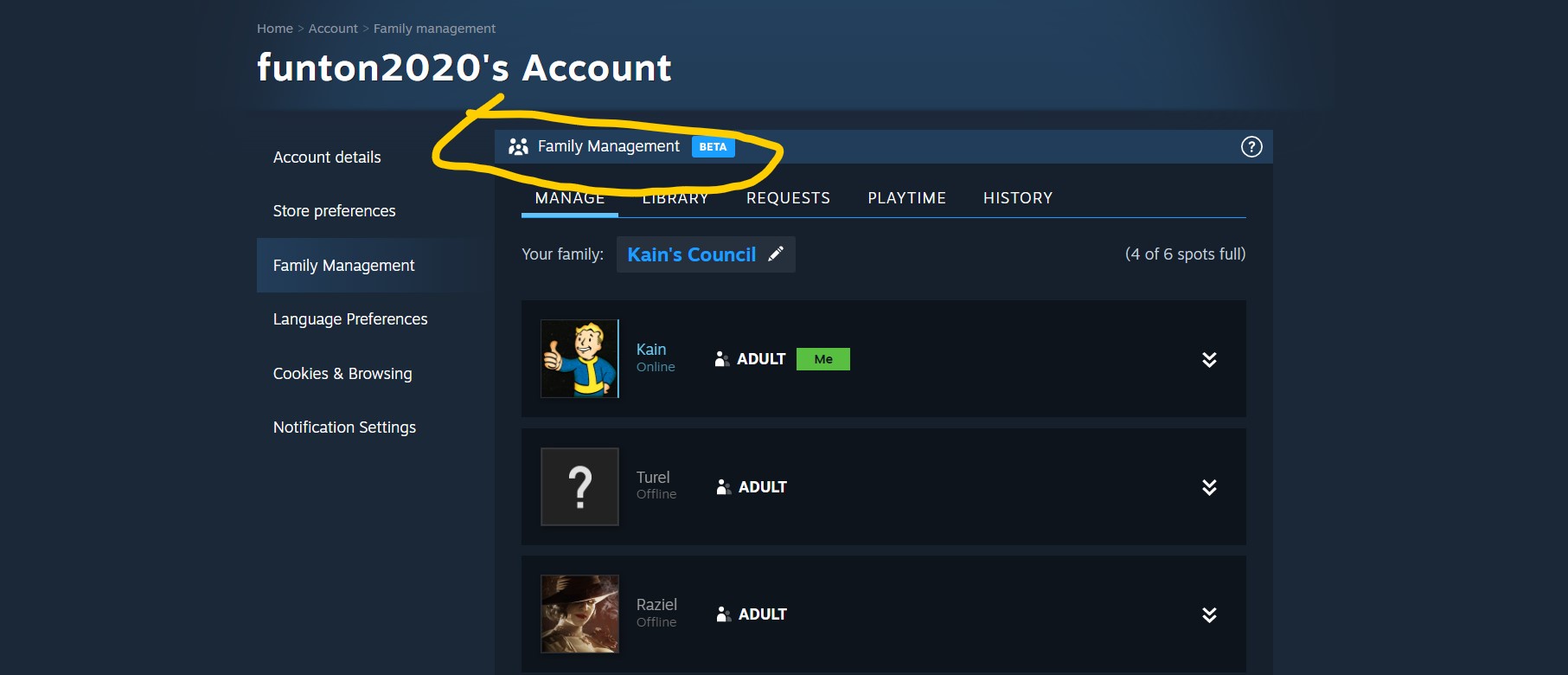The height and width of the screenshot is (675, 1568).
Task: Open Kain's profile name link
Action: pyautogui.click(x=651, y=350)
